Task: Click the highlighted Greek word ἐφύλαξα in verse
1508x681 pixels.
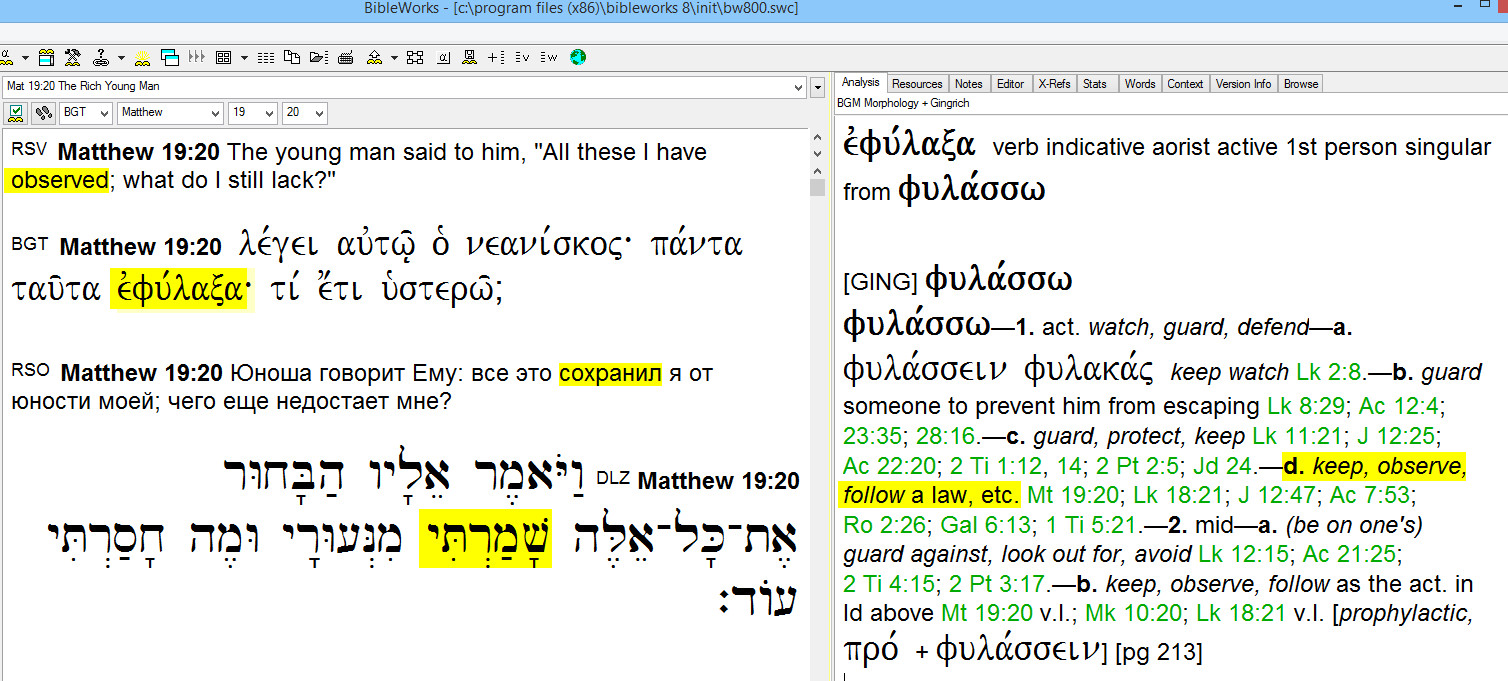Action: coord(177,289)
